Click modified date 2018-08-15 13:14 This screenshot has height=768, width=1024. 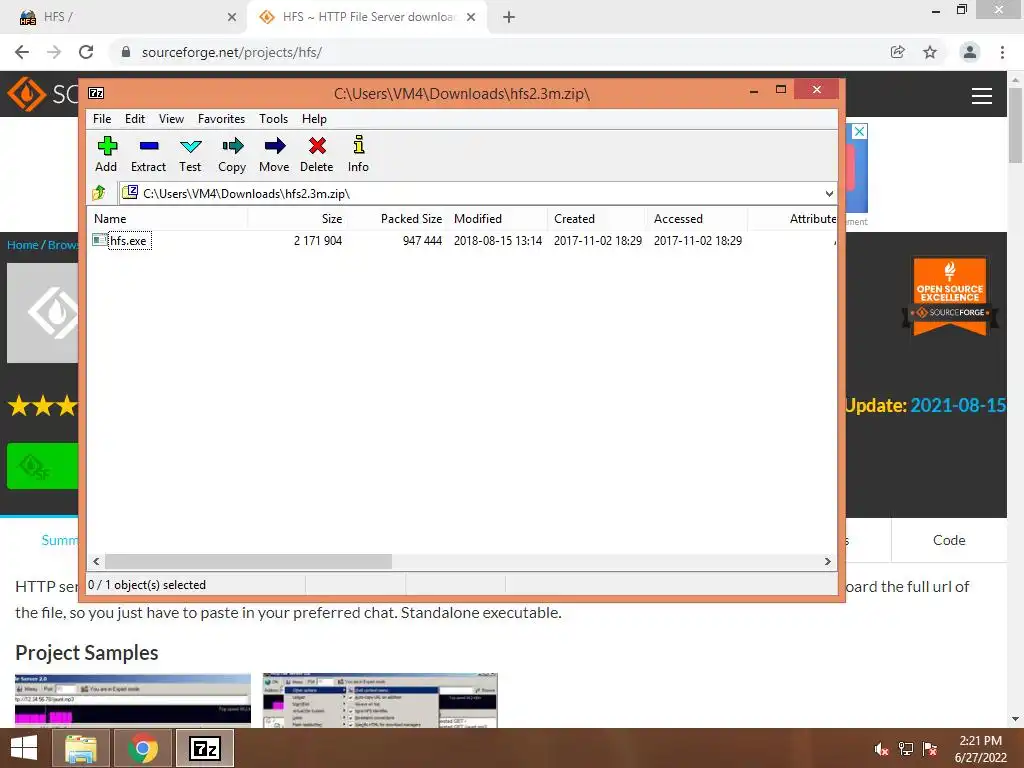(x=498, y=240)
